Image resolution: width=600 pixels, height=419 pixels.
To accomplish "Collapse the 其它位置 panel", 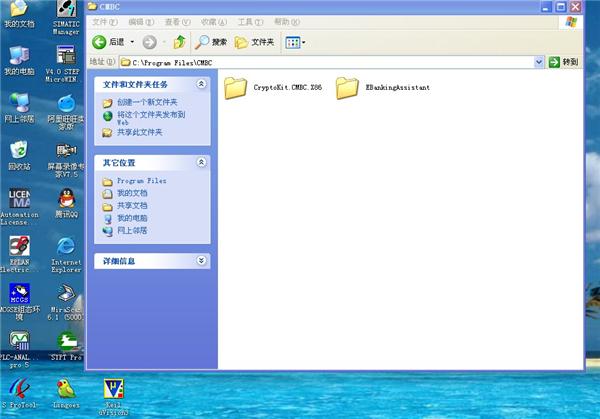I will 201,162.
